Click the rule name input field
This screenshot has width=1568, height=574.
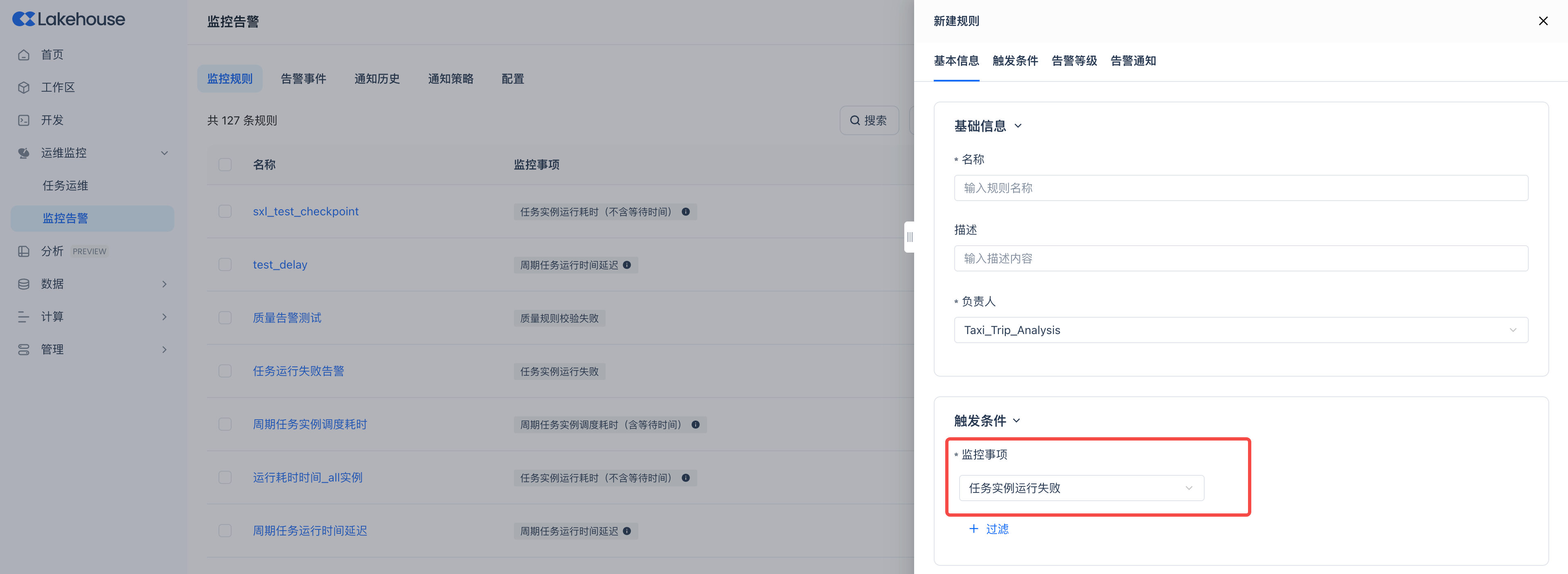pyautogui.click(x=1241, y=188)
